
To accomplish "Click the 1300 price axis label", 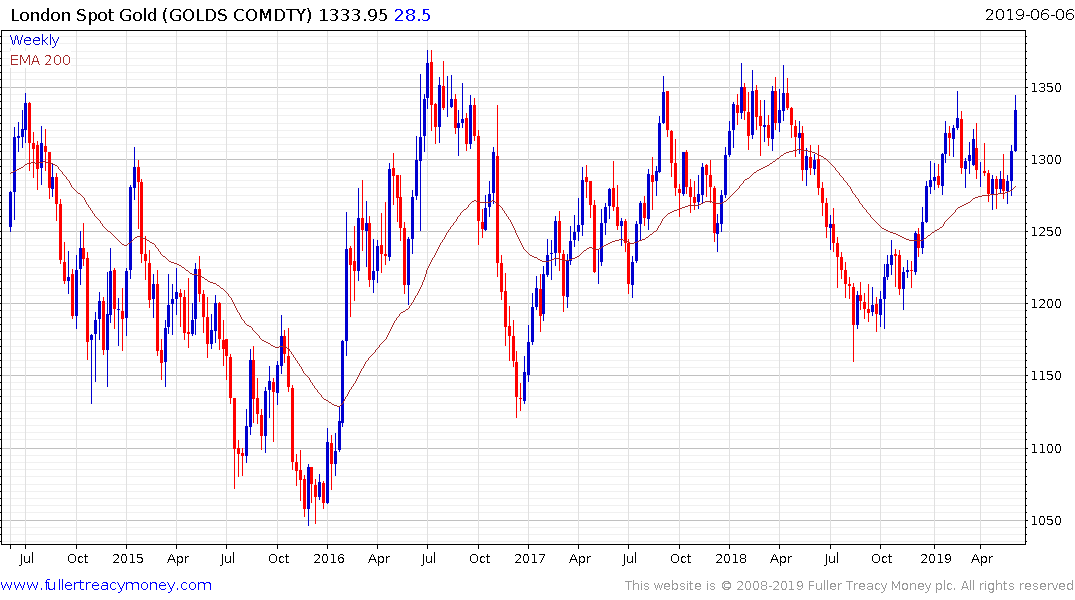I will click(1046, 160).
